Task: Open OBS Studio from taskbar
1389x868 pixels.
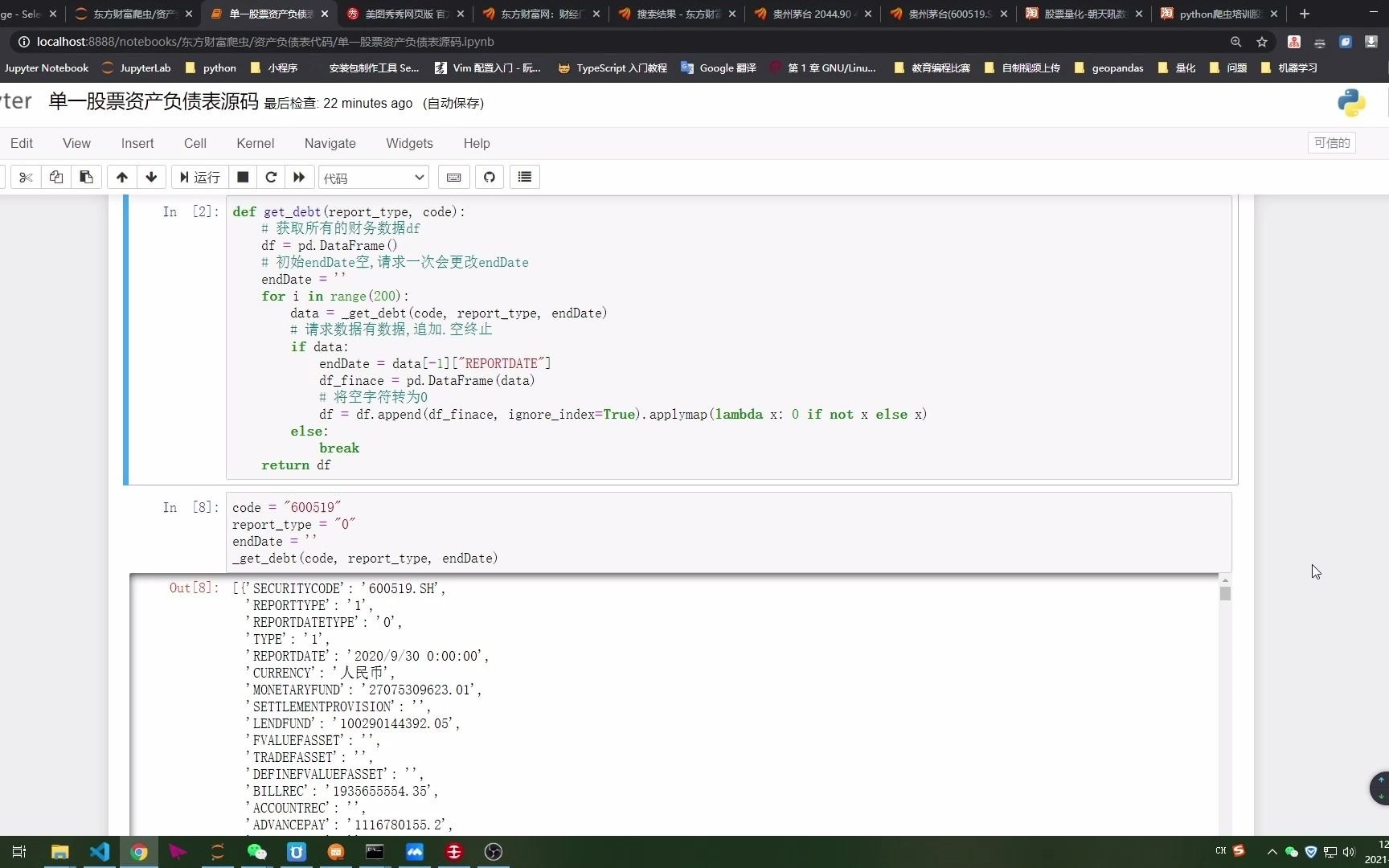Action: [494, 852]
